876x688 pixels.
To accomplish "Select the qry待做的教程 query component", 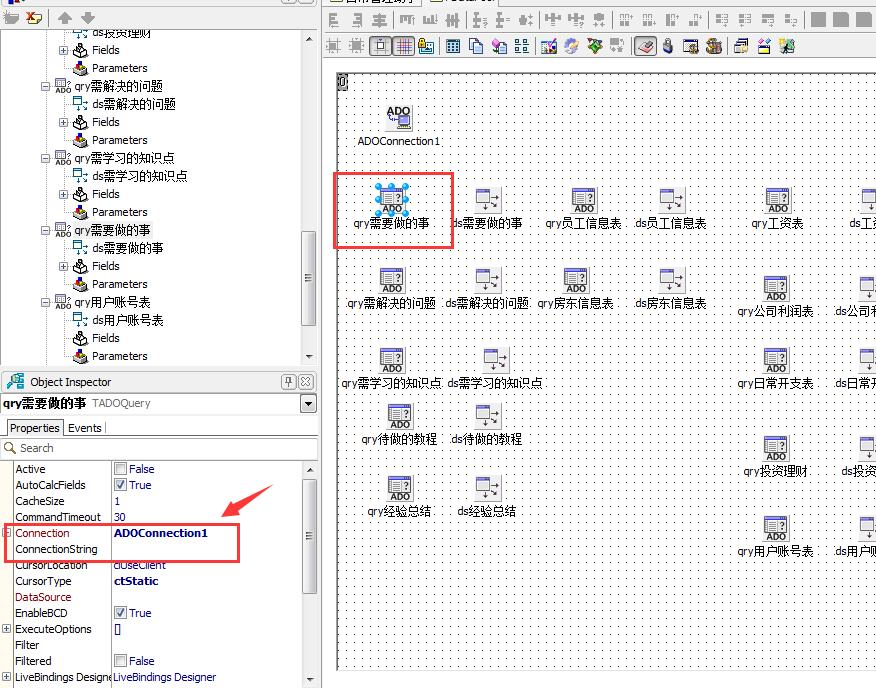I will pos(399,416).
